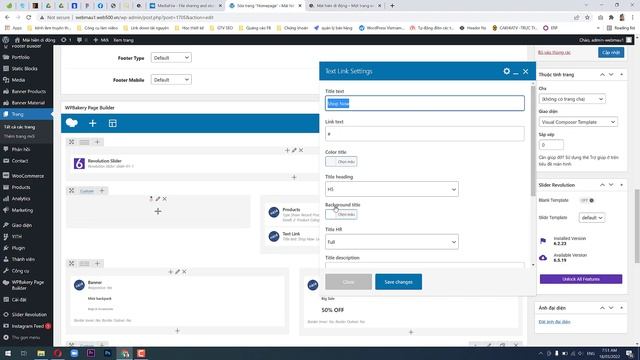Click the order (Sắp xếp) number field
The width and height of the screenshot is (640, 360).
[551, 145]
